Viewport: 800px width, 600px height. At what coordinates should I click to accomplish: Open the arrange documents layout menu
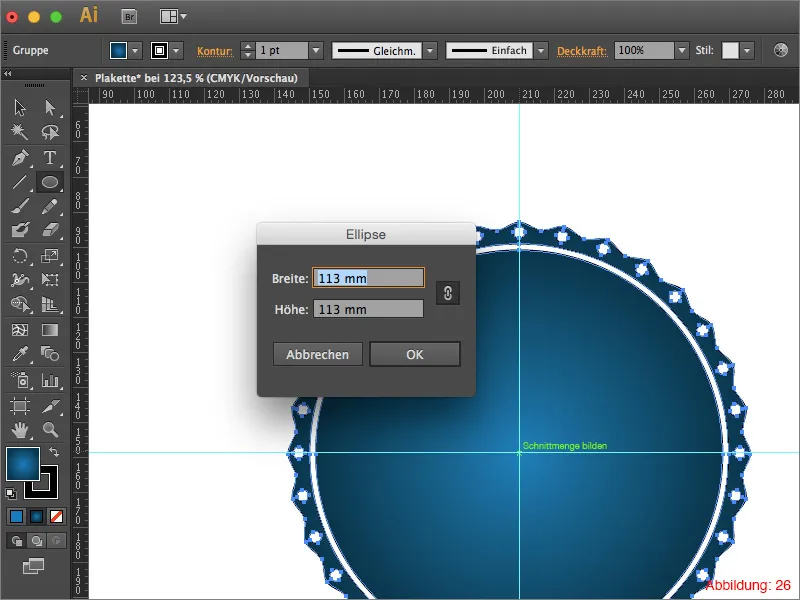tap(173, 17)
